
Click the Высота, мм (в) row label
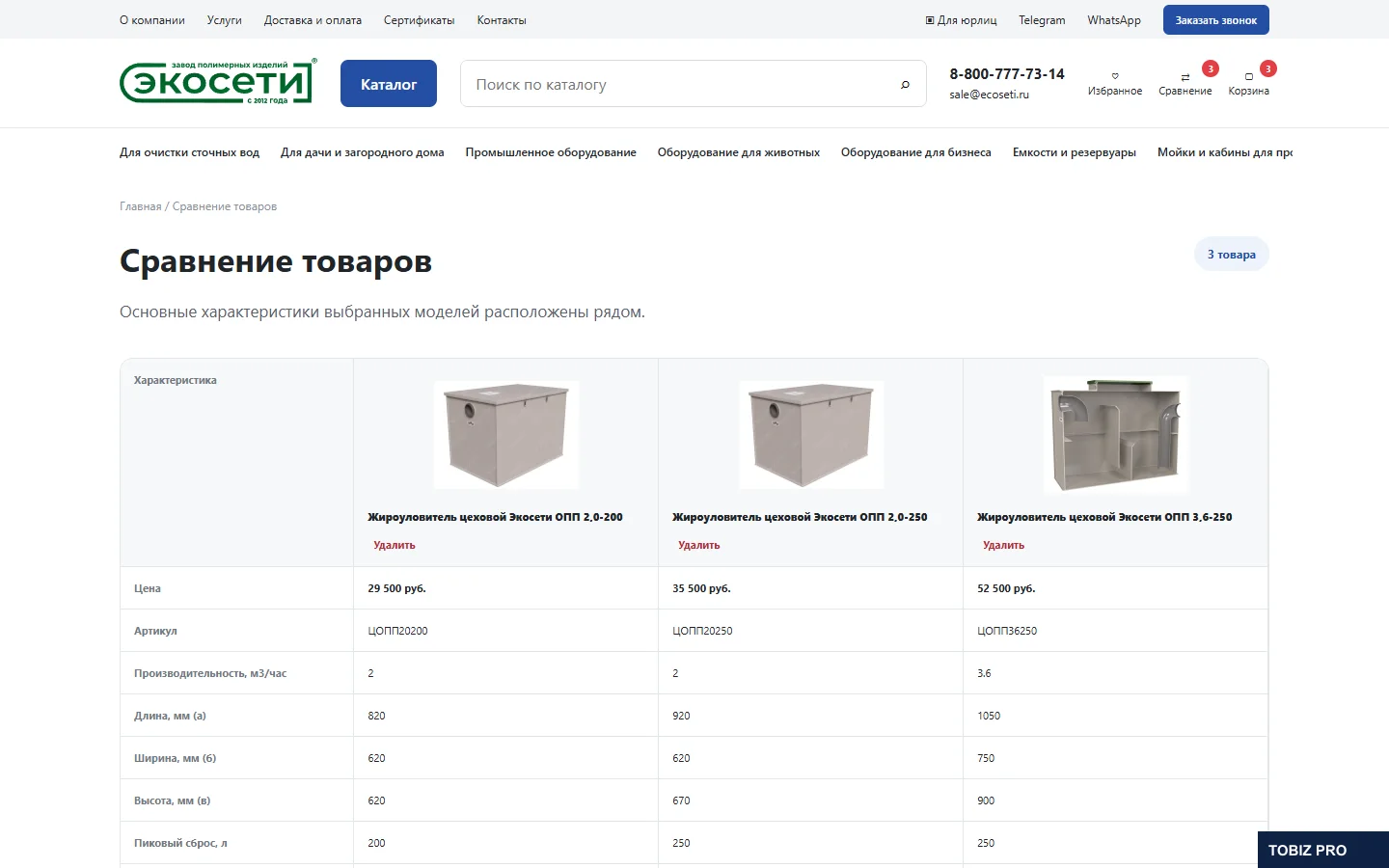(172, 800)
